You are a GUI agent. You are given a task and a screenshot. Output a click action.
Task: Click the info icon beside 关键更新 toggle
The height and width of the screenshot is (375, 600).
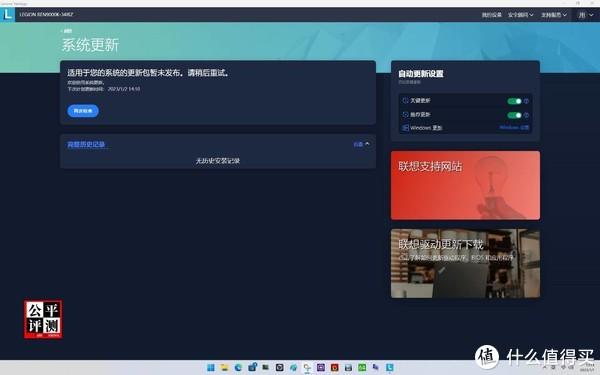tap(526, 101)
